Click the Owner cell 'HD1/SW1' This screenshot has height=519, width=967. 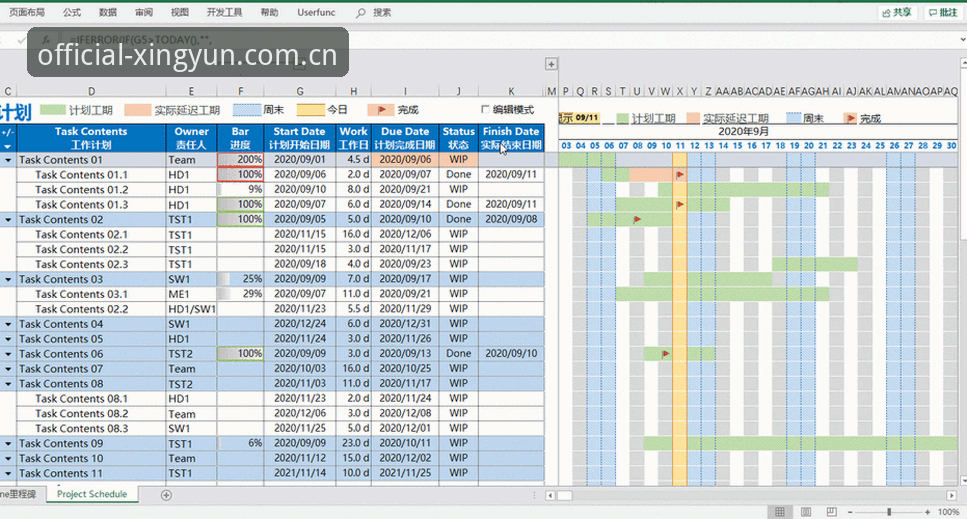(192, 309)
